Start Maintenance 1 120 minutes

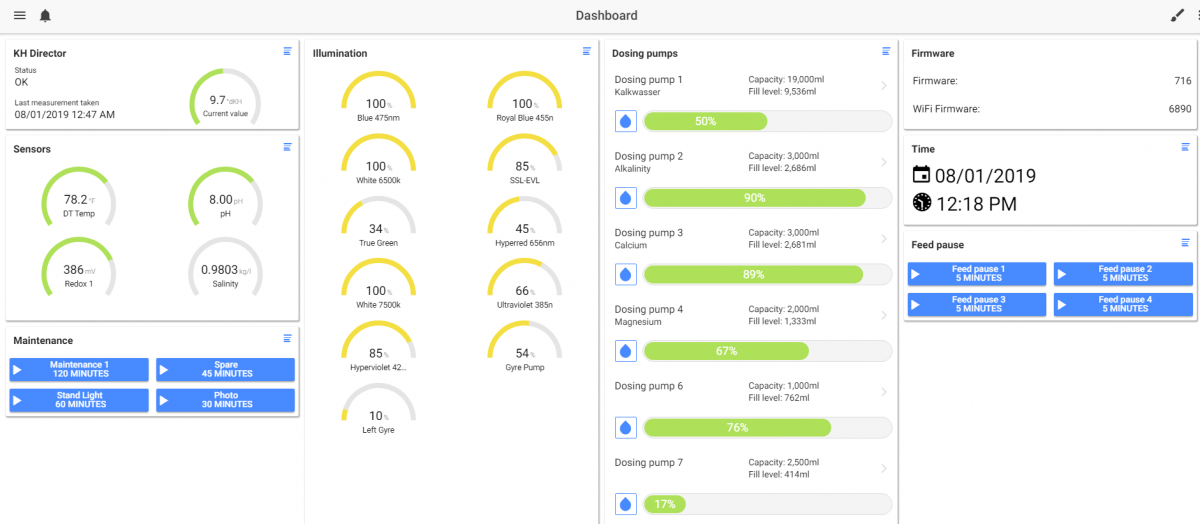79,370
